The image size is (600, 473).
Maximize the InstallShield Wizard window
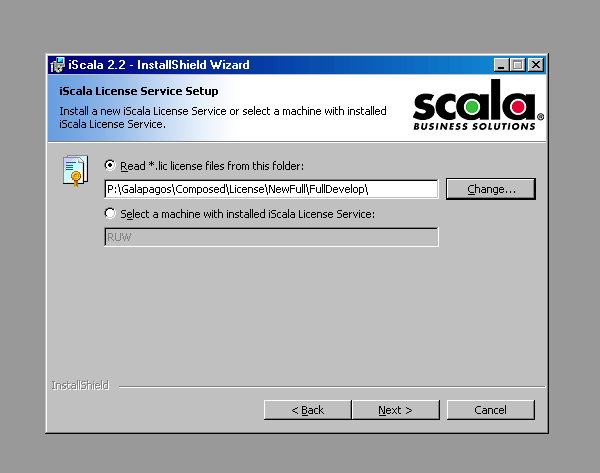click(517, 65)
